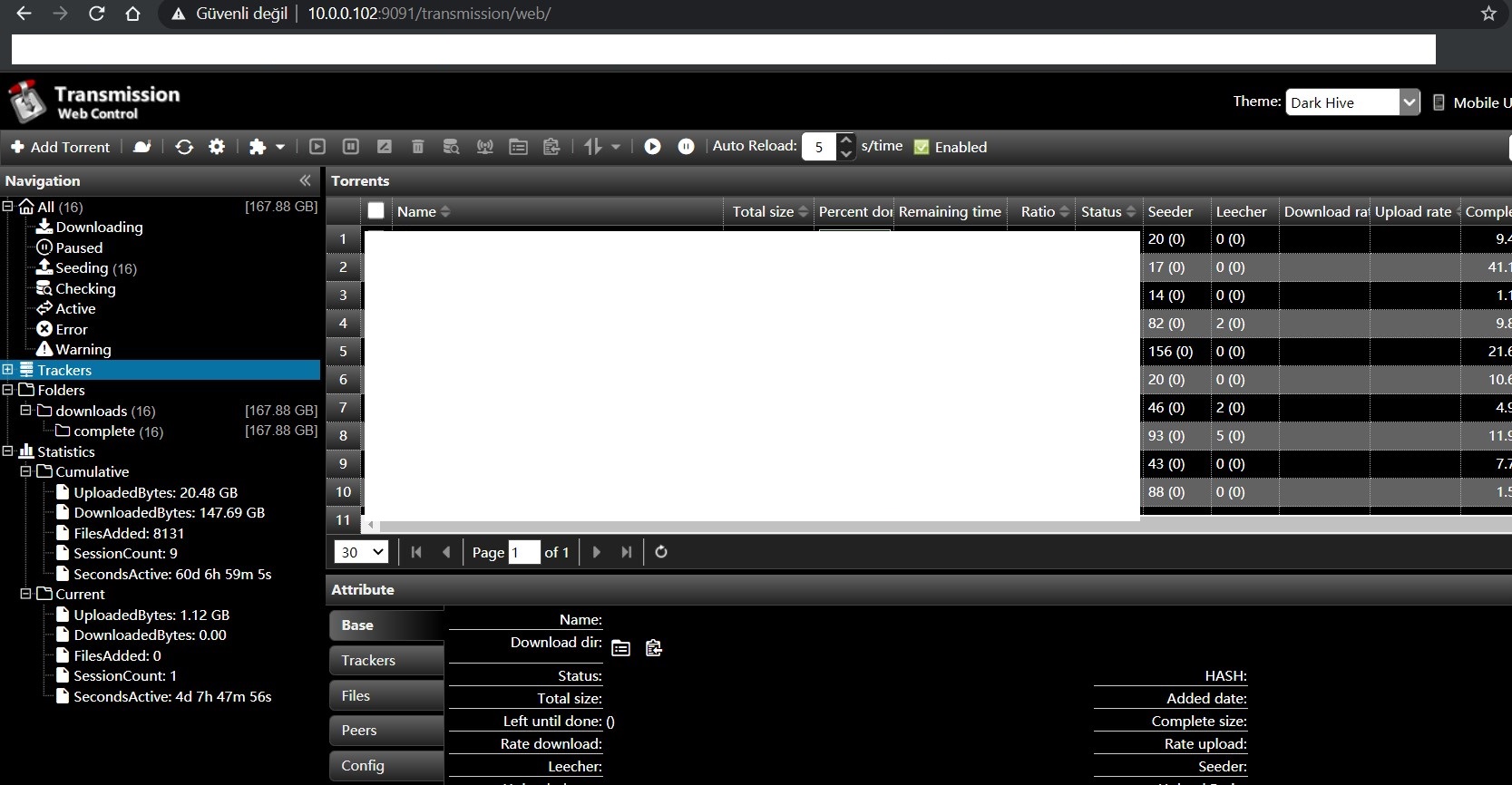Sort torrents by Seeder column

tap(1176, 211)
